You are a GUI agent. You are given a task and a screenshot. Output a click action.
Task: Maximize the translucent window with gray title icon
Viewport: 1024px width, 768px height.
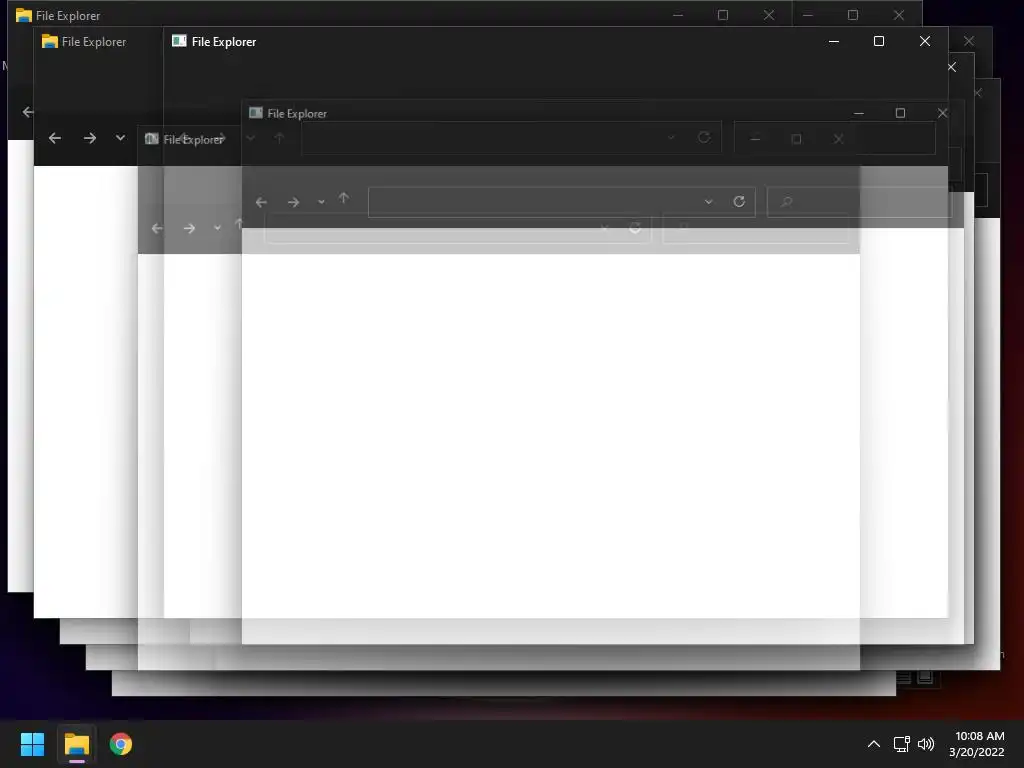pyautogui.click(x=900, y=113)
